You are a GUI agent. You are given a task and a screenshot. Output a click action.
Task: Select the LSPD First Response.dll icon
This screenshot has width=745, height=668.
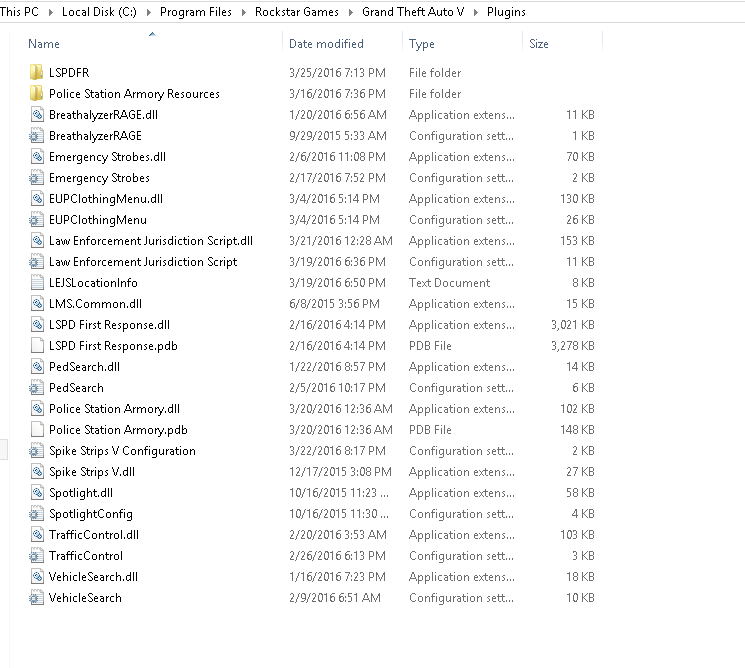tap(37, 324)
